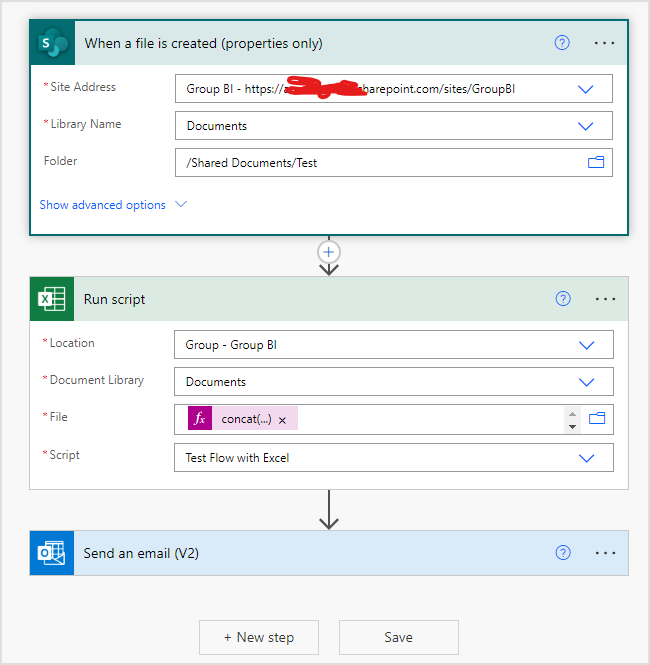Image resolution: width=650 pixels, height=665 pixels.
Task: Click the Script field label
Action: 64,455
